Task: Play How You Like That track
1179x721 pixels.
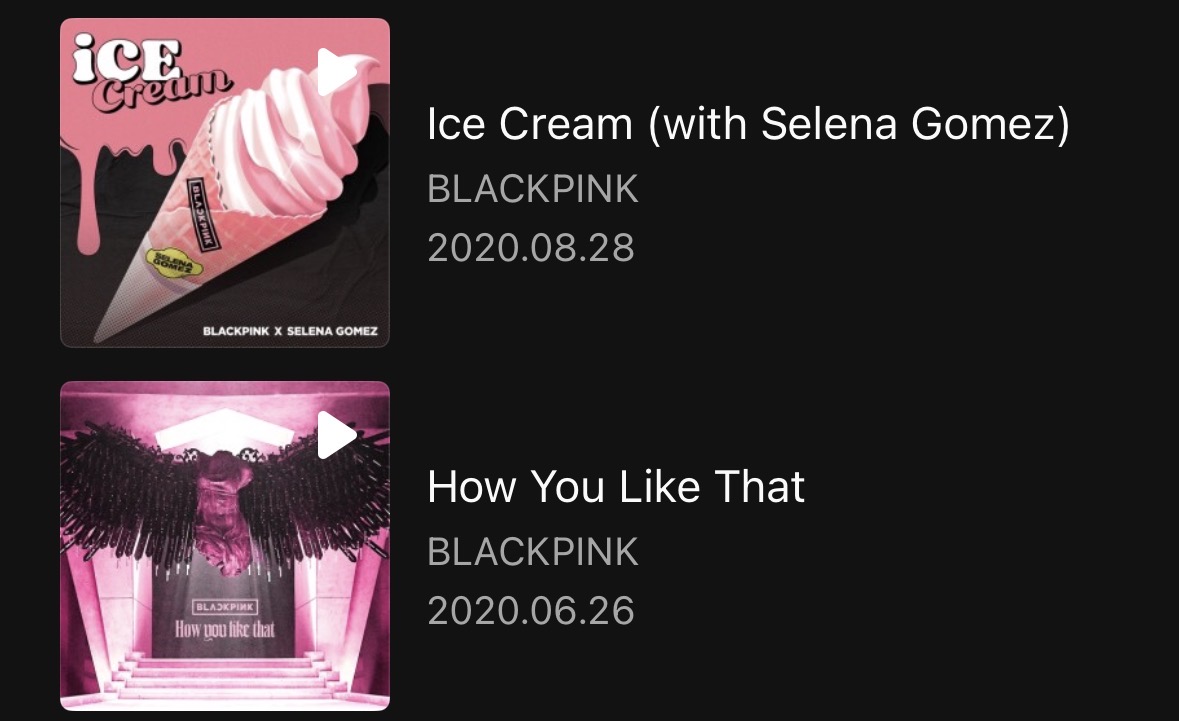Action: (336, 435)
